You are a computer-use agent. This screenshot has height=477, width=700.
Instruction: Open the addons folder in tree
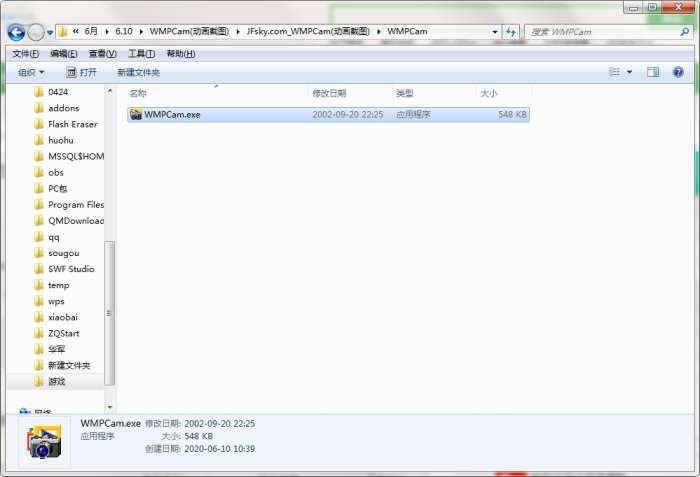point(63,108)
